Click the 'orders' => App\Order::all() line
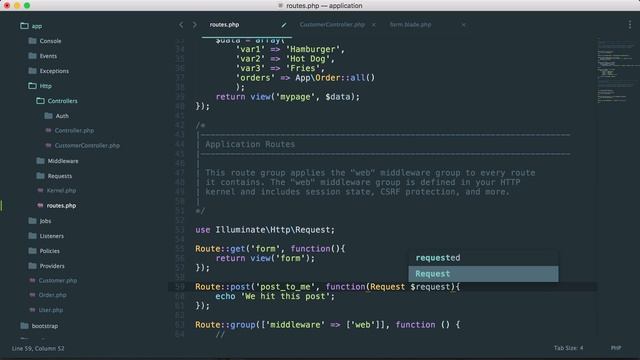The height and width of the screenshot is (360, 640). pyautogui.click(x=305, y=78)
